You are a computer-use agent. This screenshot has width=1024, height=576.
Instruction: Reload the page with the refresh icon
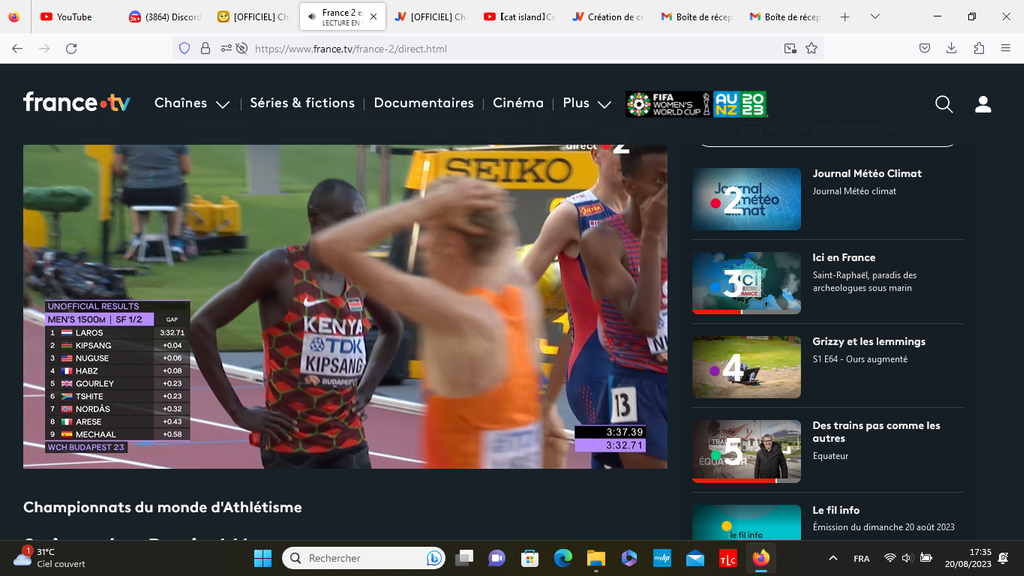pos(71,48)
